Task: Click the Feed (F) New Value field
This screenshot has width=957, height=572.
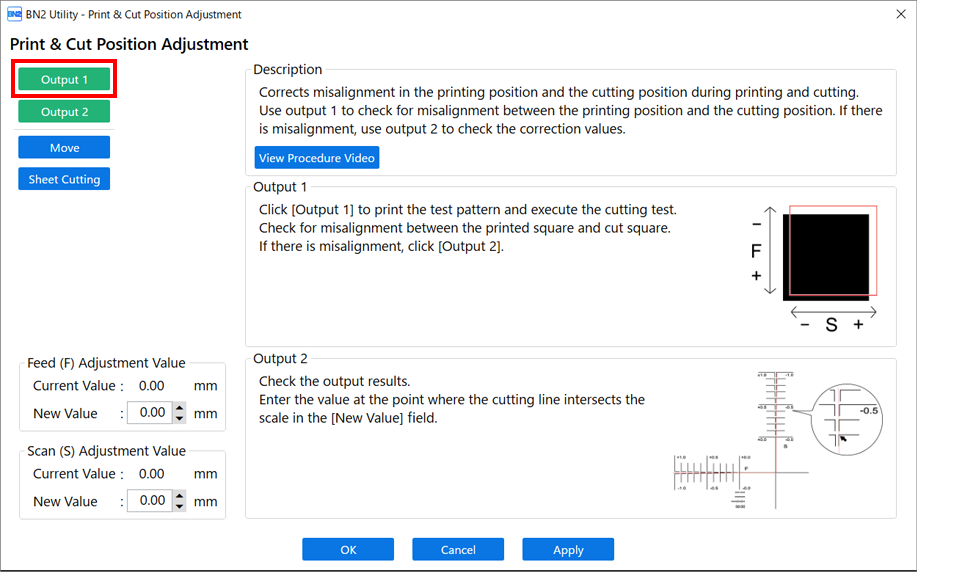Action: click(151, 413)
